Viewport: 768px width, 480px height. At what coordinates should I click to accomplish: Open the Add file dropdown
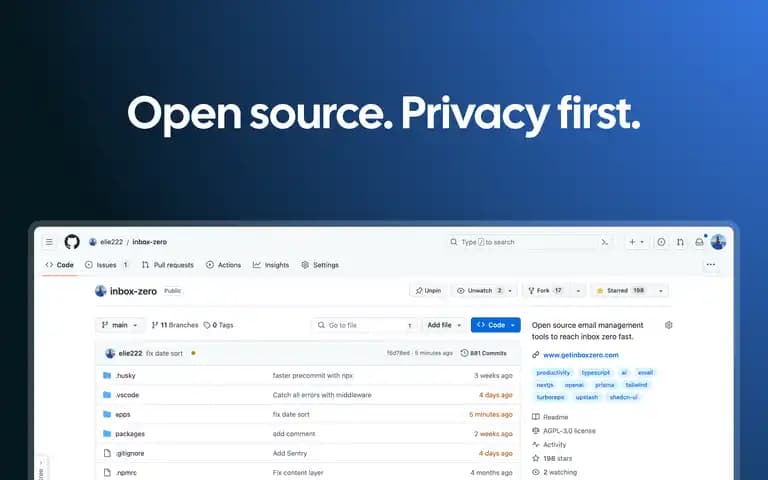point(444,325)
